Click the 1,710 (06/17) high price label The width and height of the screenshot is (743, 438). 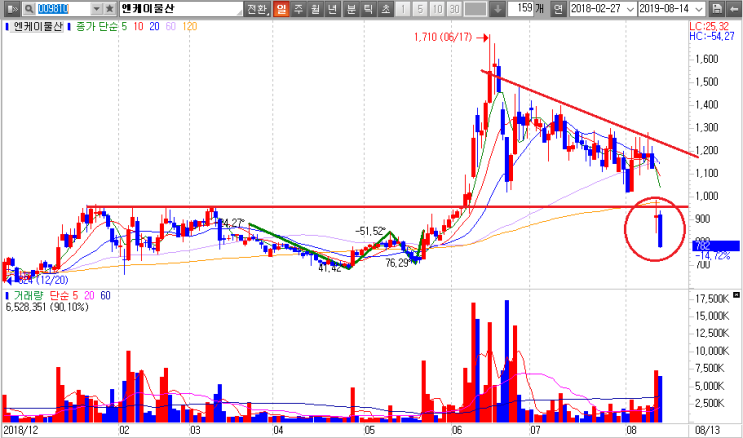(x=443, y=38)
